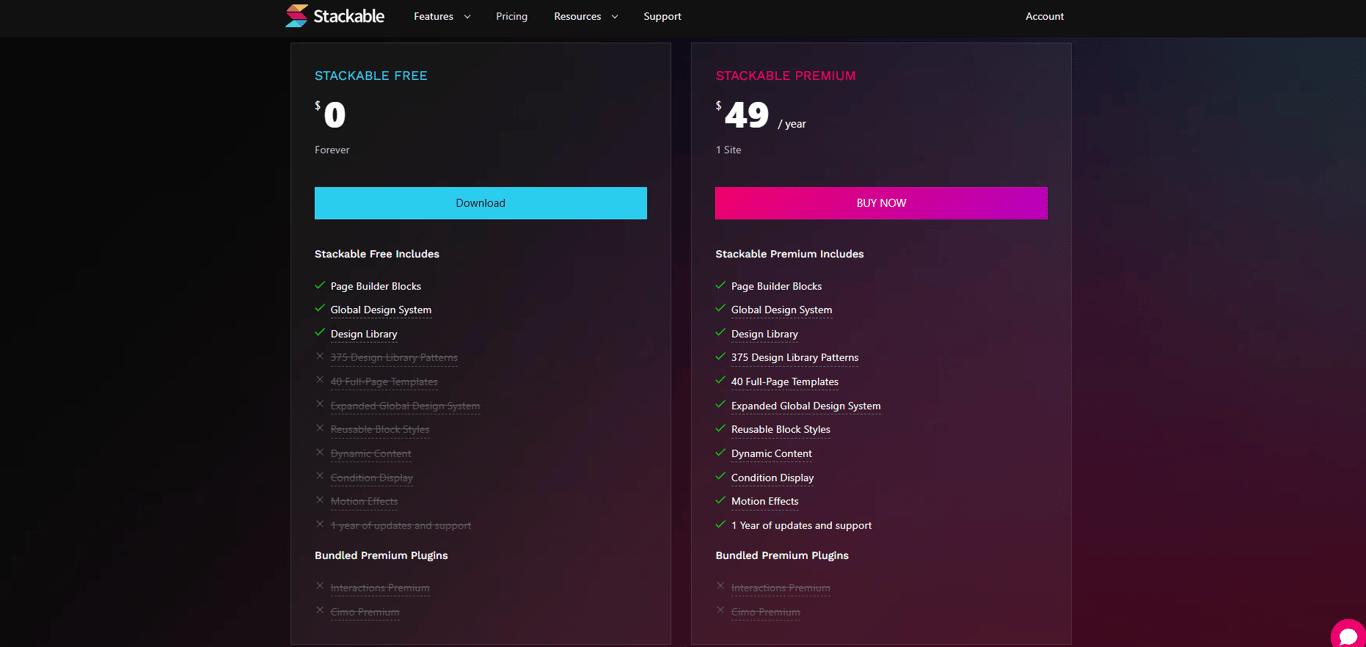Click crossed-out Motion Effects in Free plan
Image resolution: width=1366 pixels, height=647 pixels.
point(364,502)
